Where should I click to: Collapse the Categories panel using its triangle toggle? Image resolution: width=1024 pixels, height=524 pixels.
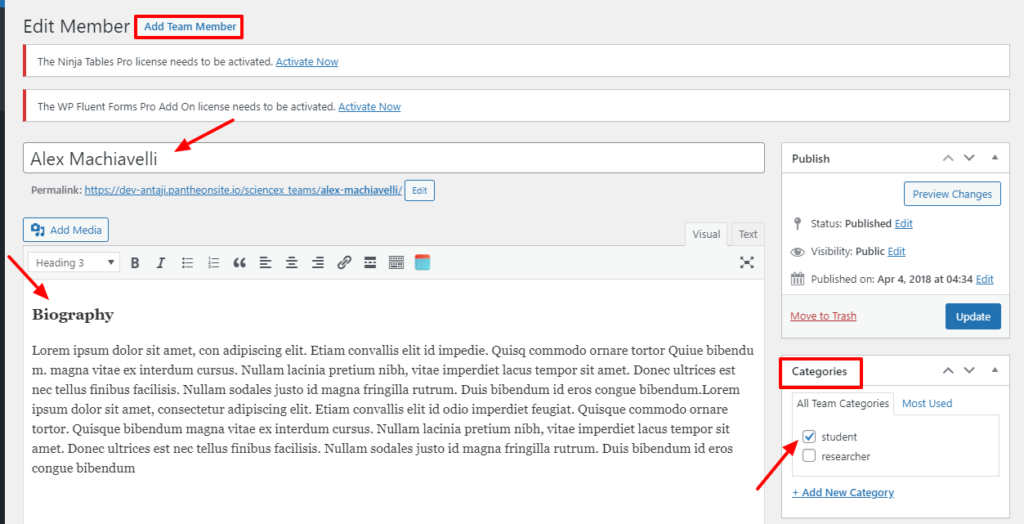point(994,371)
